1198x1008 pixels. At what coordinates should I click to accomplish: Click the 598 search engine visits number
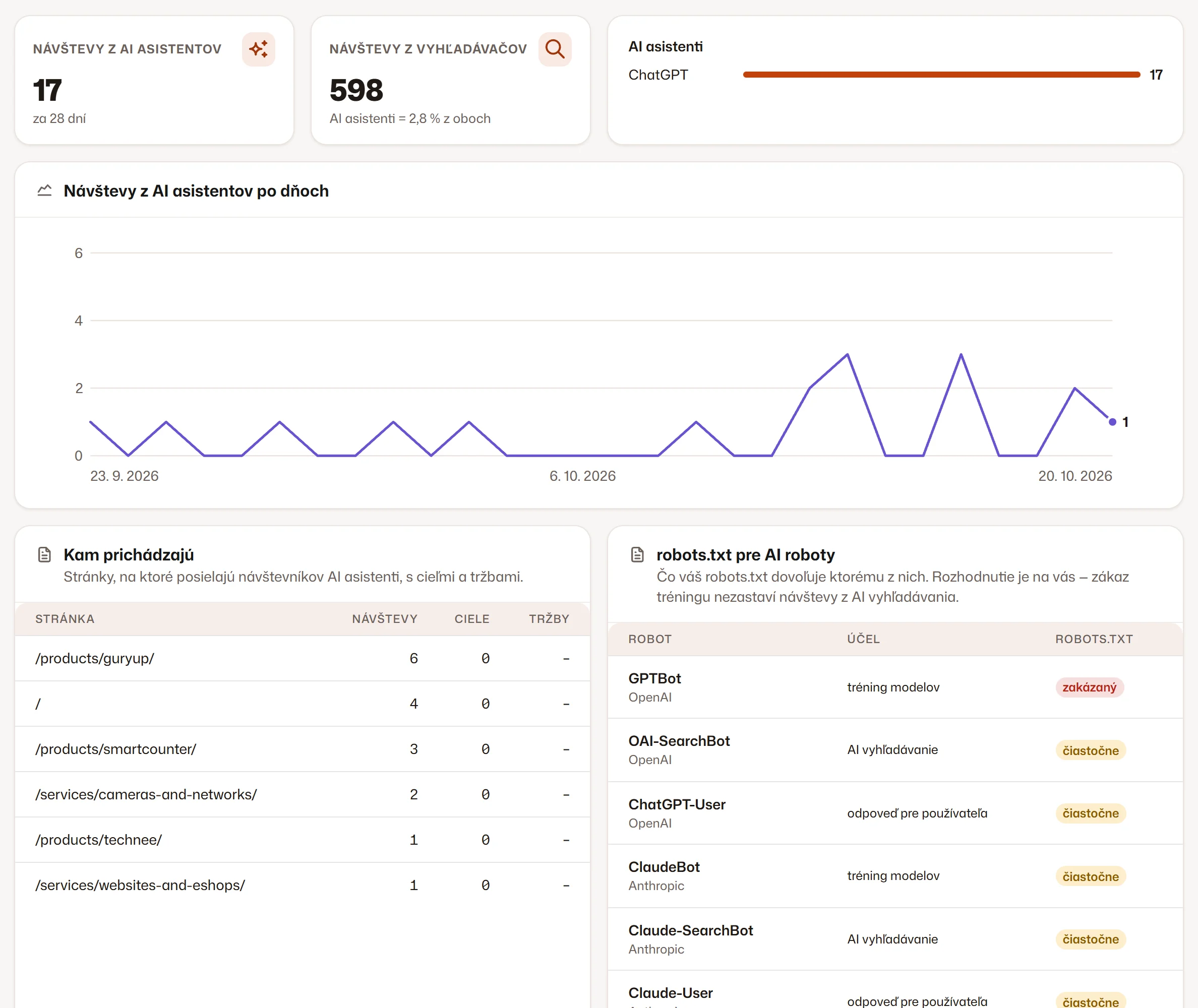356,90
